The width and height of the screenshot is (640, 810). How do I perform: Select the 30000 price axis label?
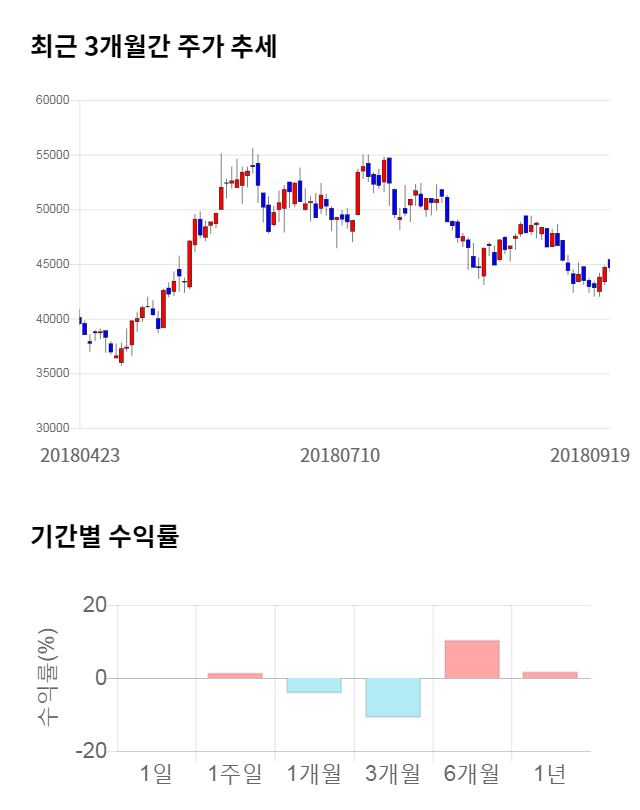[51, 428]
